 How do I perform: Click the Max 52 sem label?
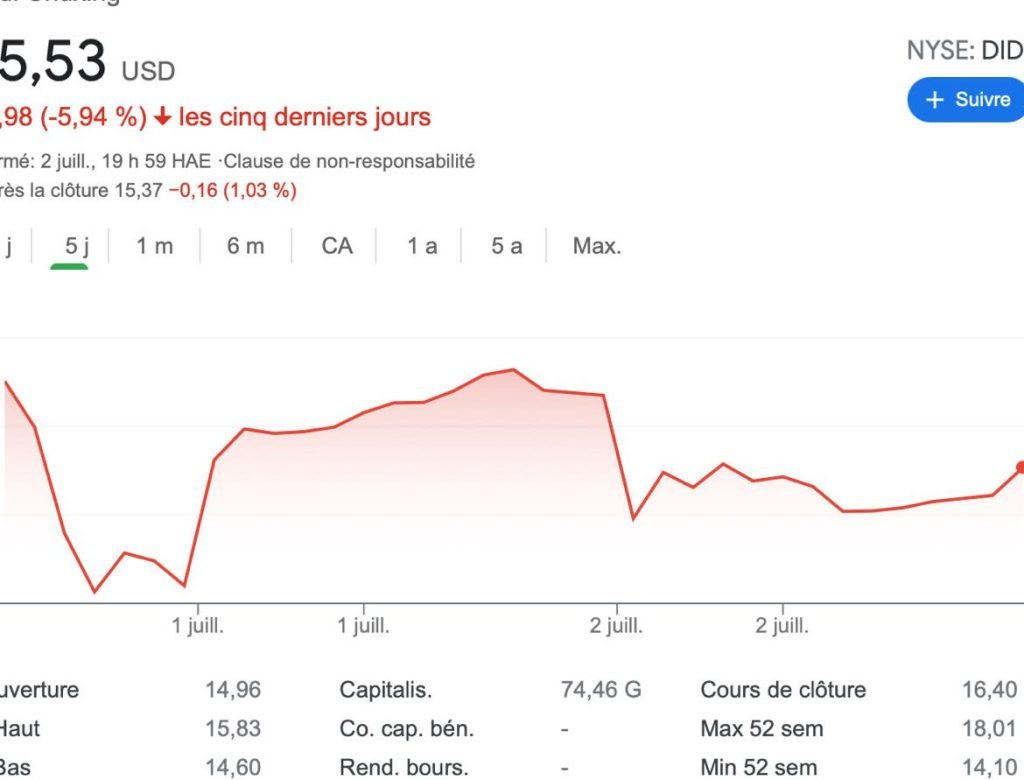[x=762, y=729]
